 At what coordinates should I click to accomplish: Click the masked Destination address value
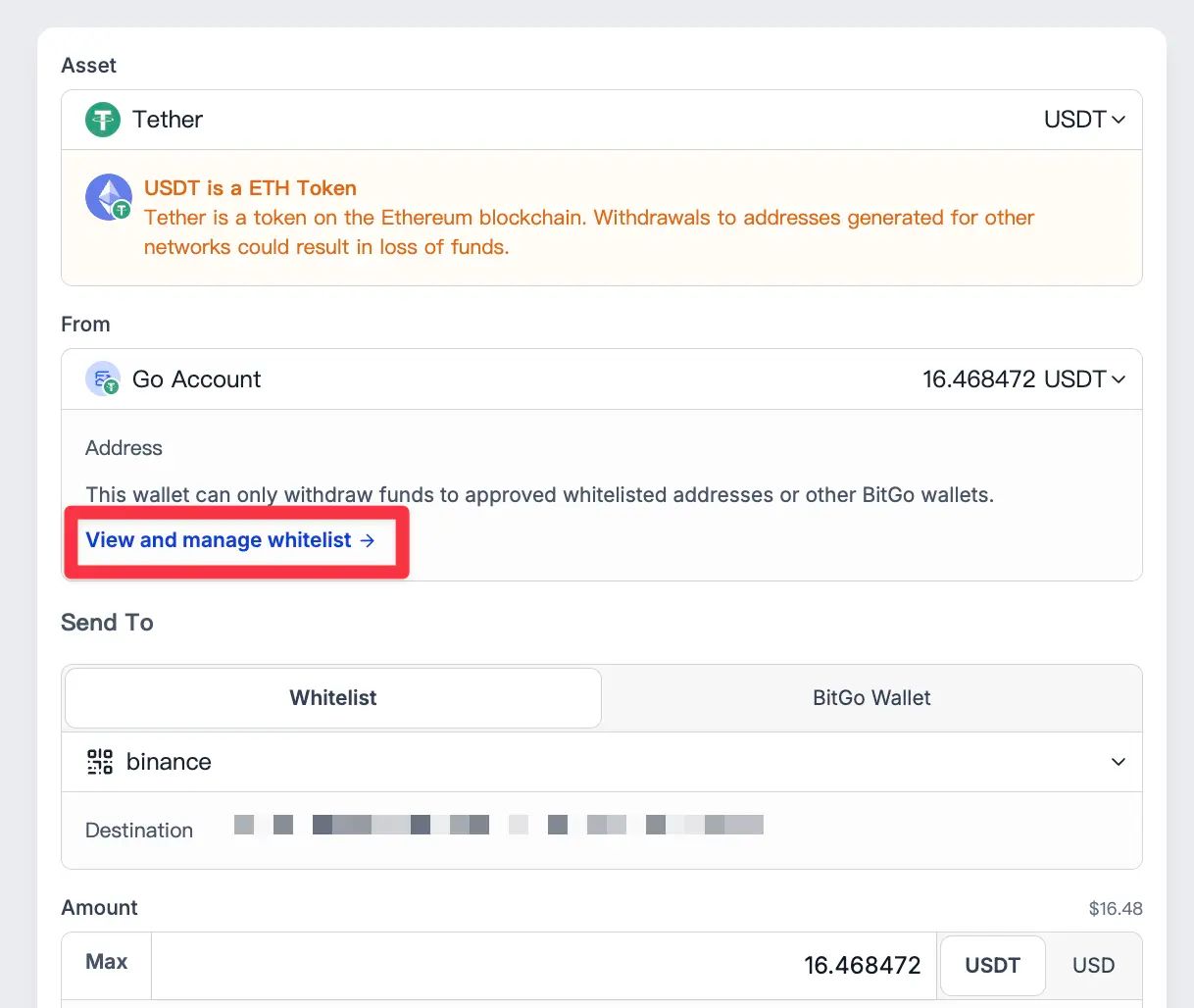(498, 825)
